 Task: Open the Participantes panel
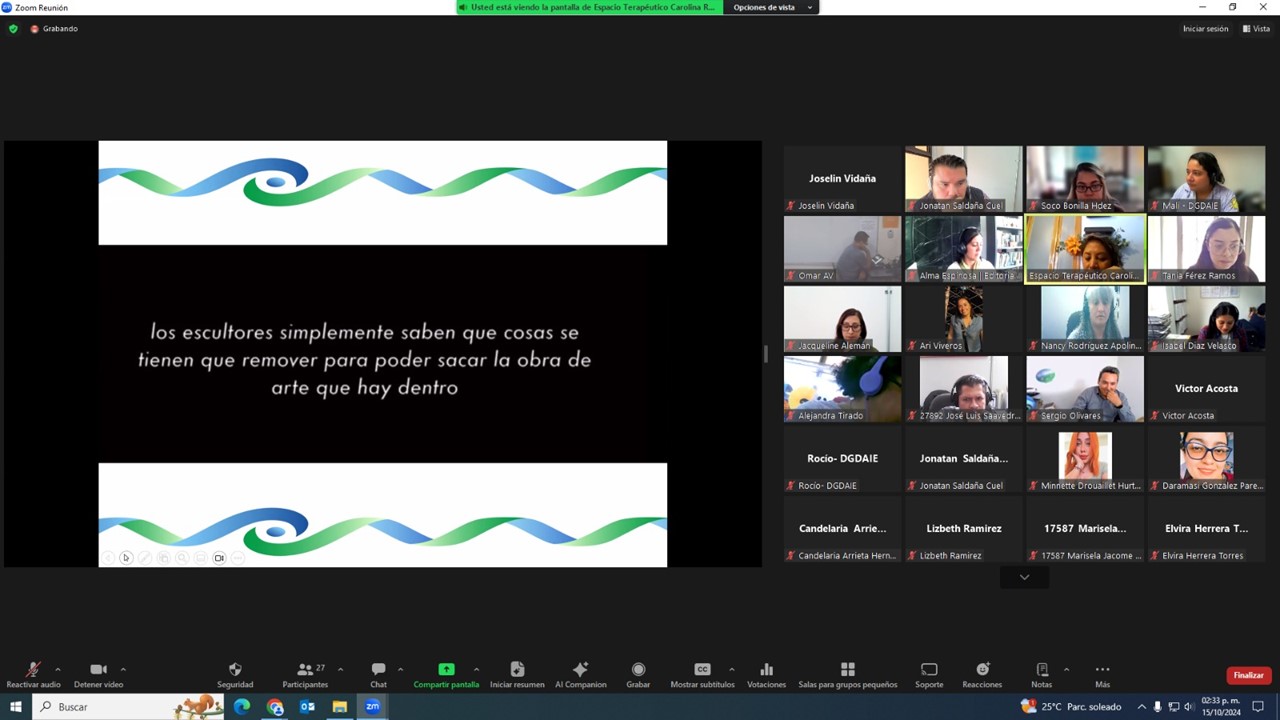305,670
